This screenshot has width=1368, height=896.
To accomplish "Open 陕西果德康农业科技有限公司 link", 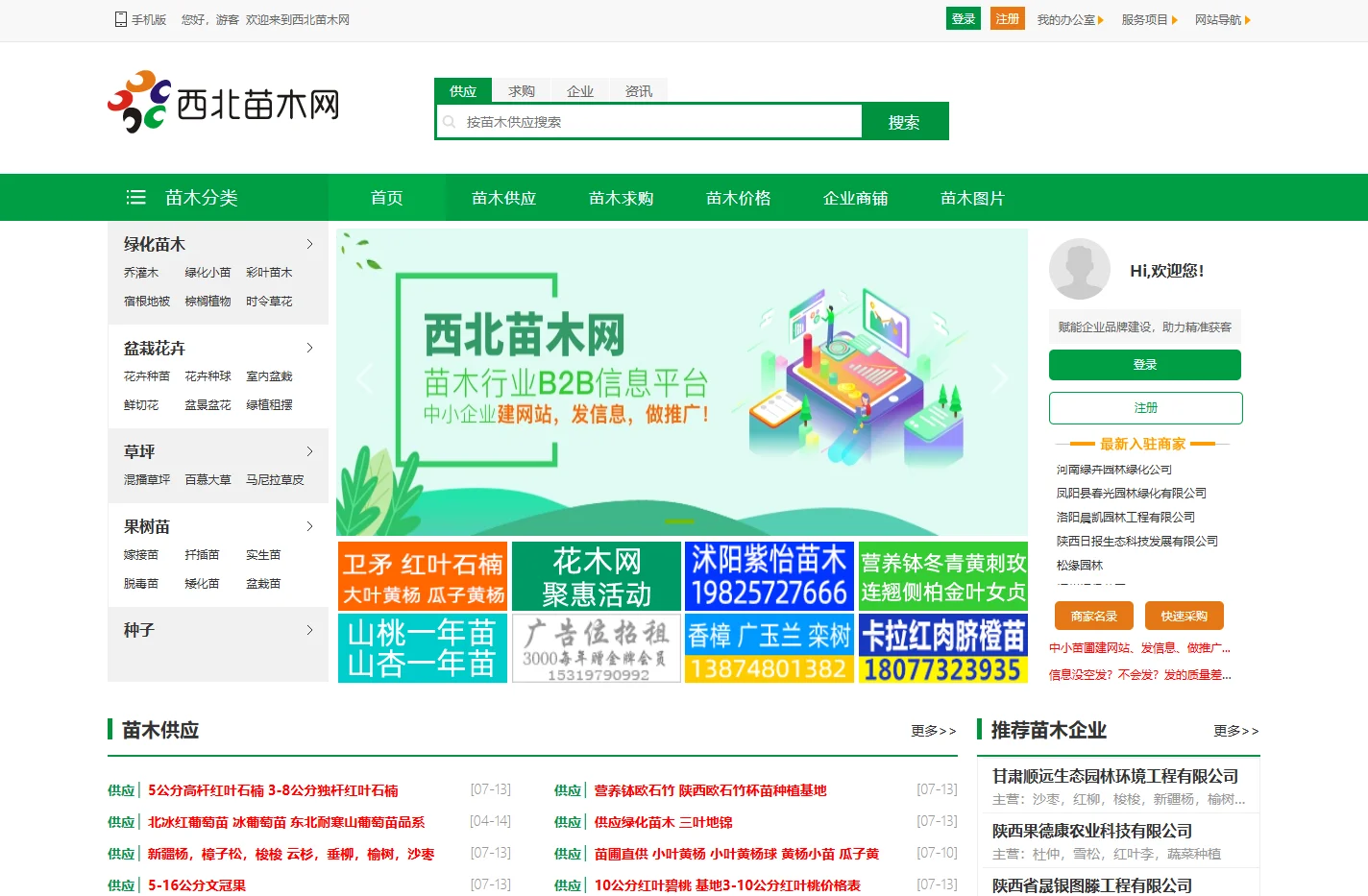I will 1092,831.
